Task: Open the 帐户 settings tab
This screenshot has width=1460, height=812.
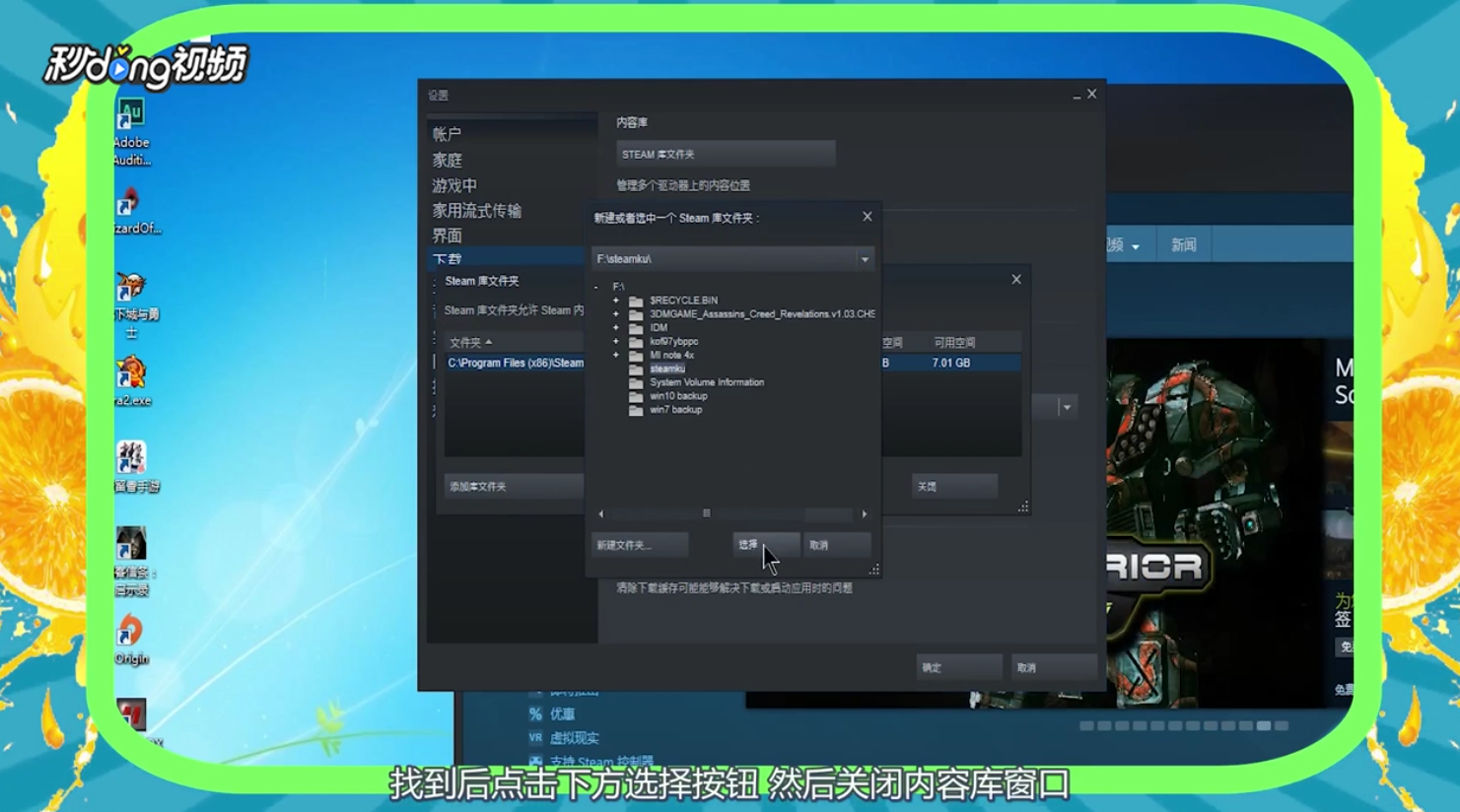Action: pos(447,134)
